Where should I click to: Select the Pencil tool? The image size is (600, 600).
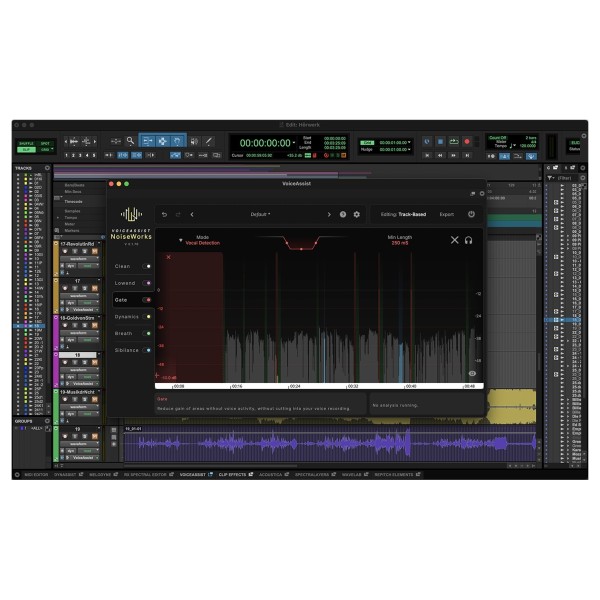[x=209, y=141]
